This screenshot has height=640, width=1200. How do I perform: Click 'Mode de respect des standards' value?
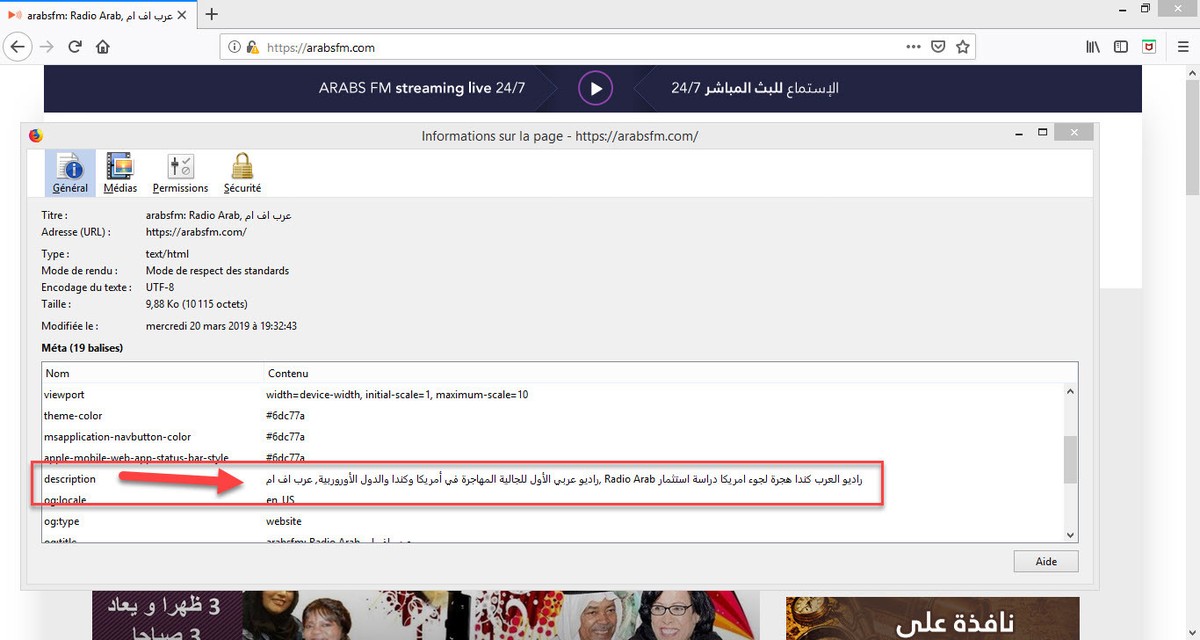[217, 271]
